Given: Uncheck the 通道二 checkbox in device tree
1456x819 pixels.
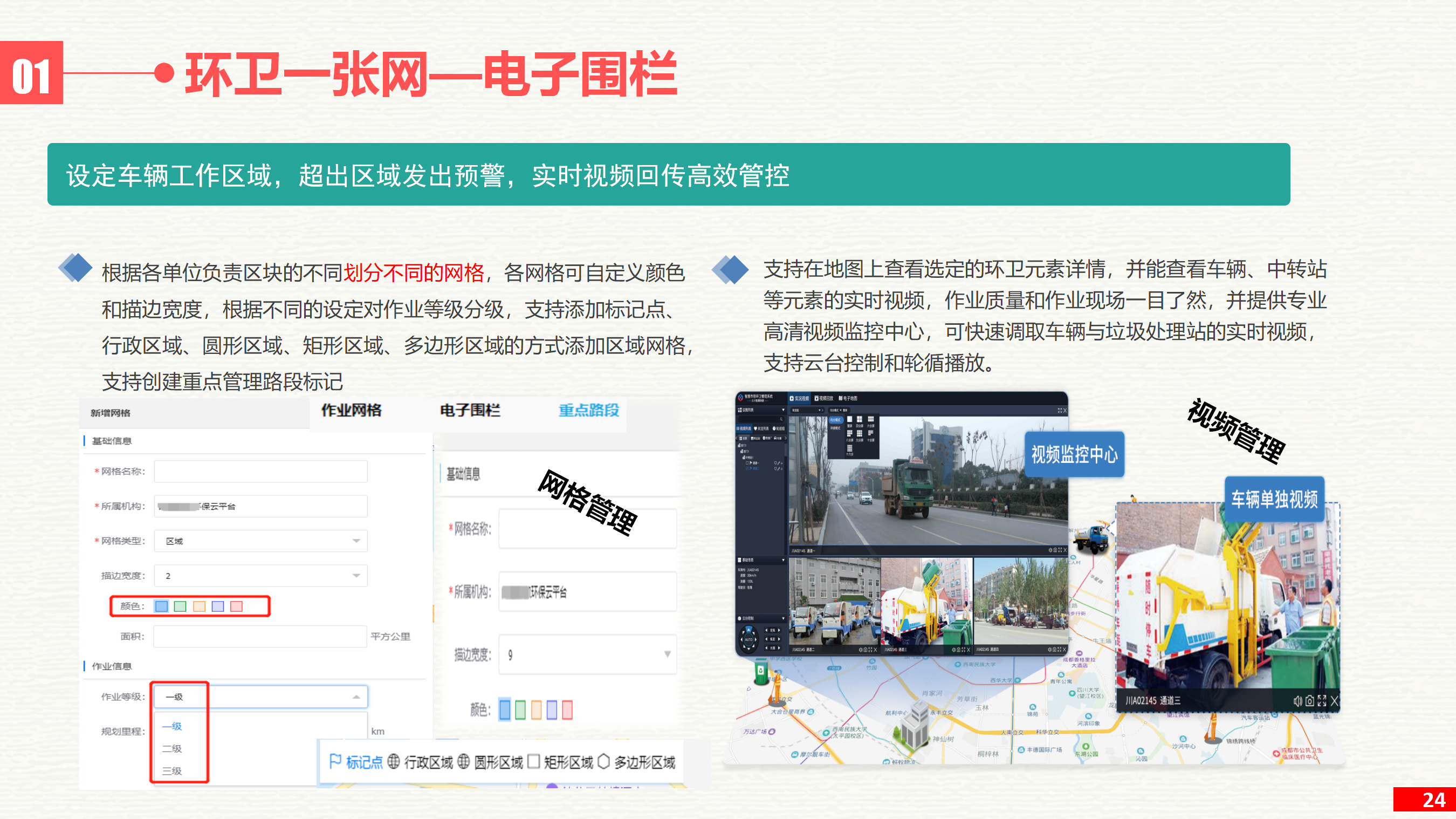Looking at the screenshot, I should click(x=747, y=468).
